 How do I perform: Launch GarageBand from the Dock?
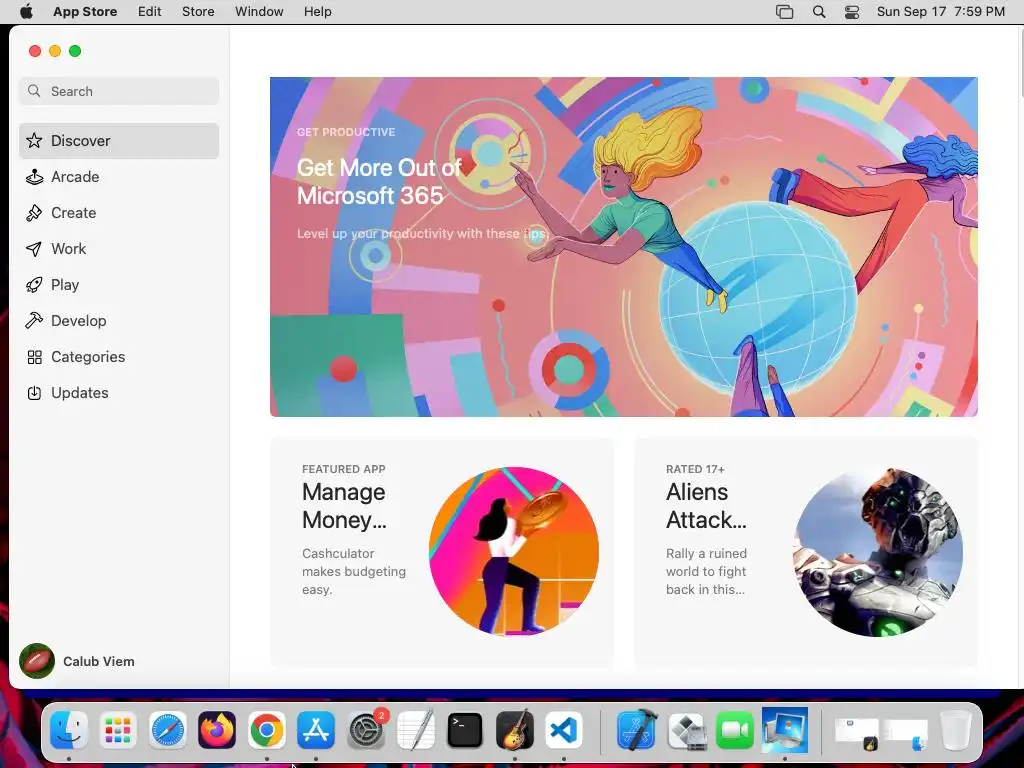coord(515,730)
